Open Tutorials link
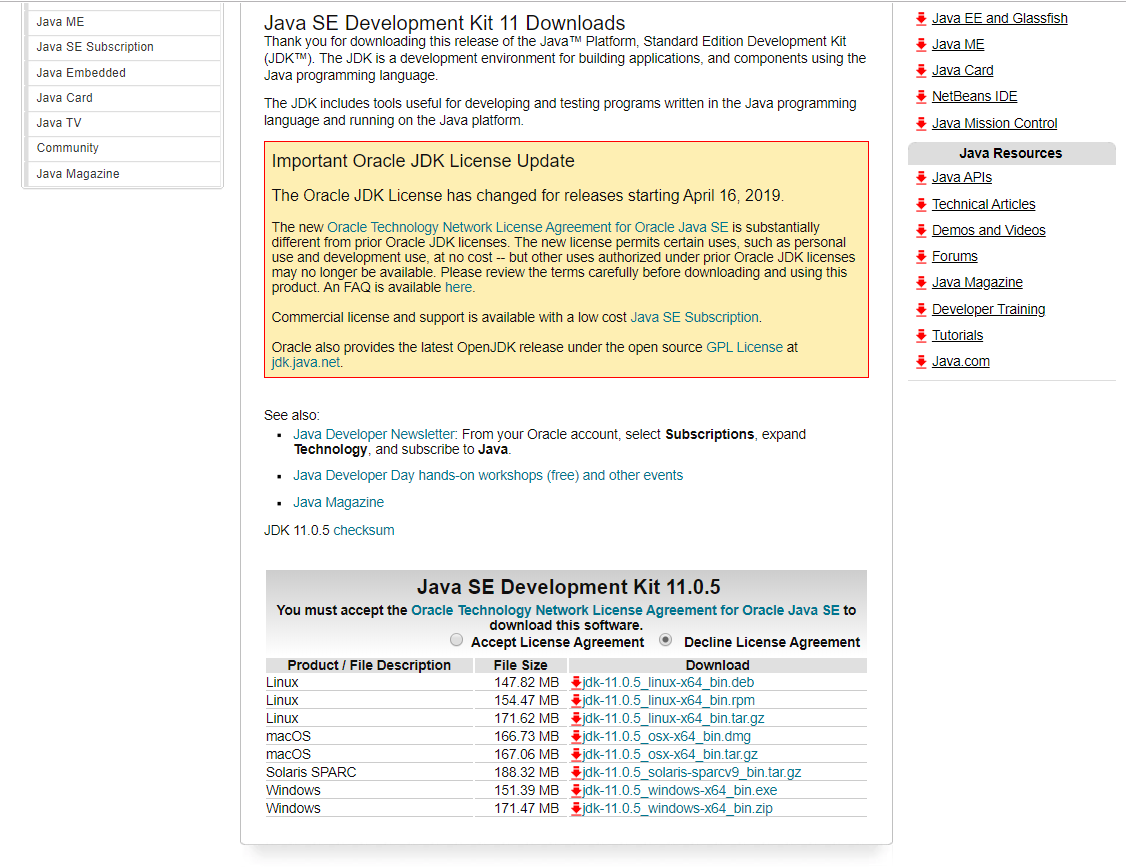Screen dimensions: 1126x868 pos(957,335)
